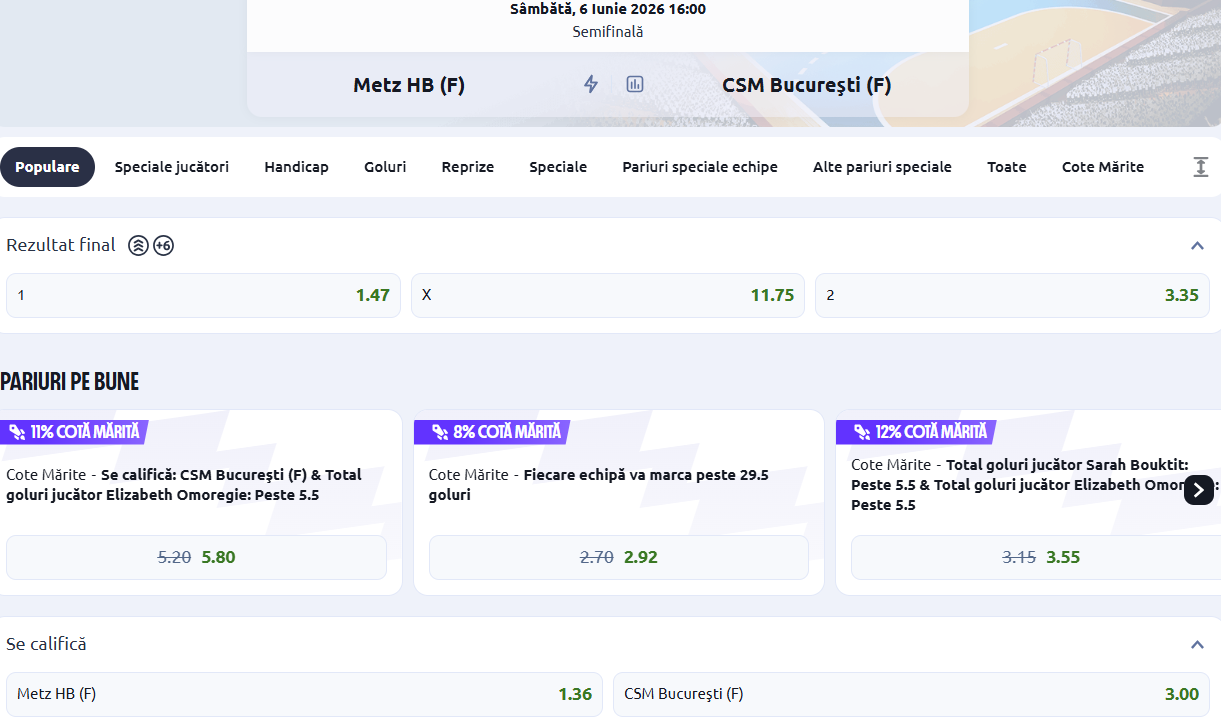Image resolution: width=1221 pixels, height=723 pixels.
Task: Click the Rezultat final section title
Action: (61, 245)
